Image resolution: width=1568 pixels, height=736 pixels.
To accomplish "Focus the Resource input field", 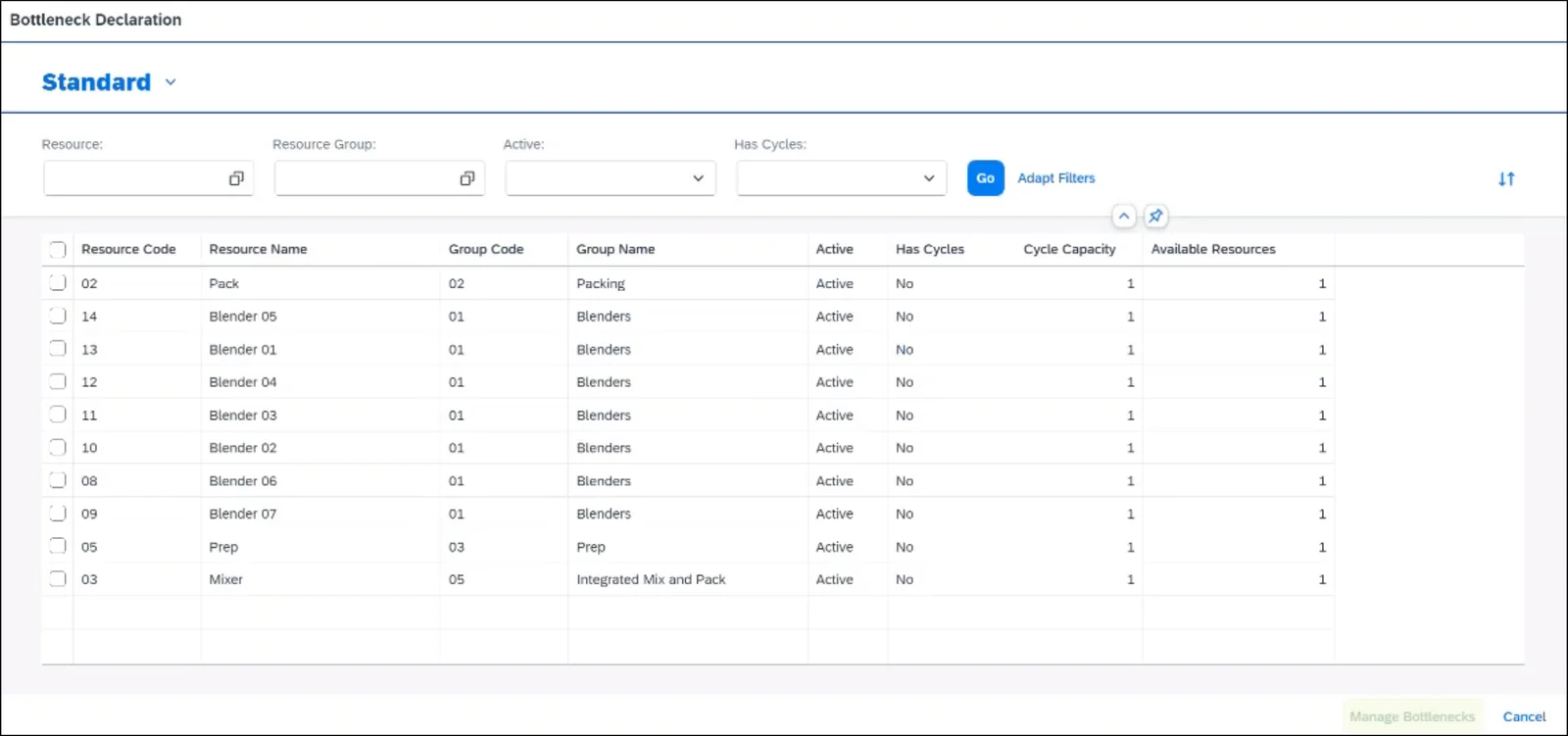I will pos(135,178).
